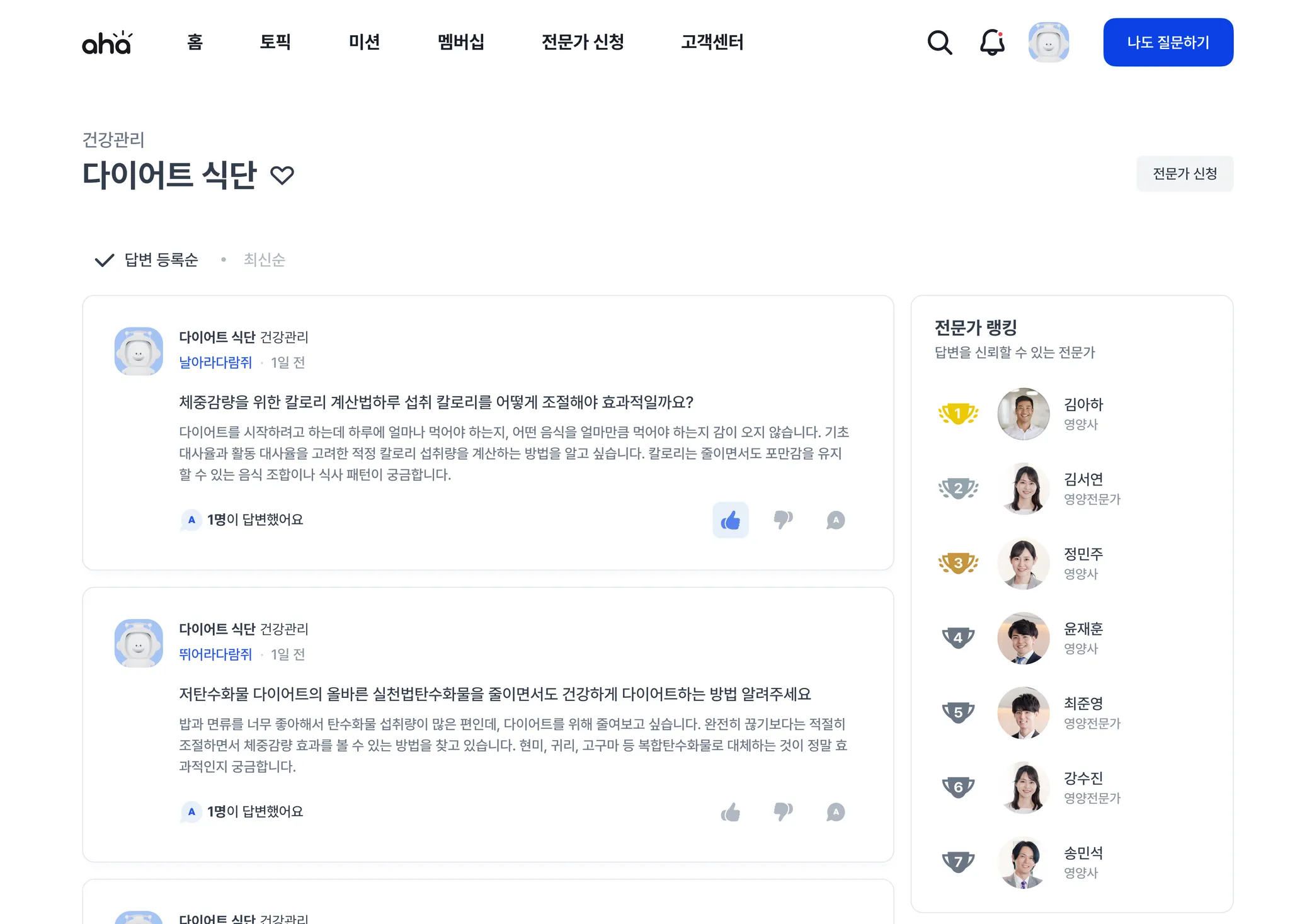This screenshot has width=1290, height=924.
Task: Go to the 토픽 menu
Action: click(x=275, y=42)
